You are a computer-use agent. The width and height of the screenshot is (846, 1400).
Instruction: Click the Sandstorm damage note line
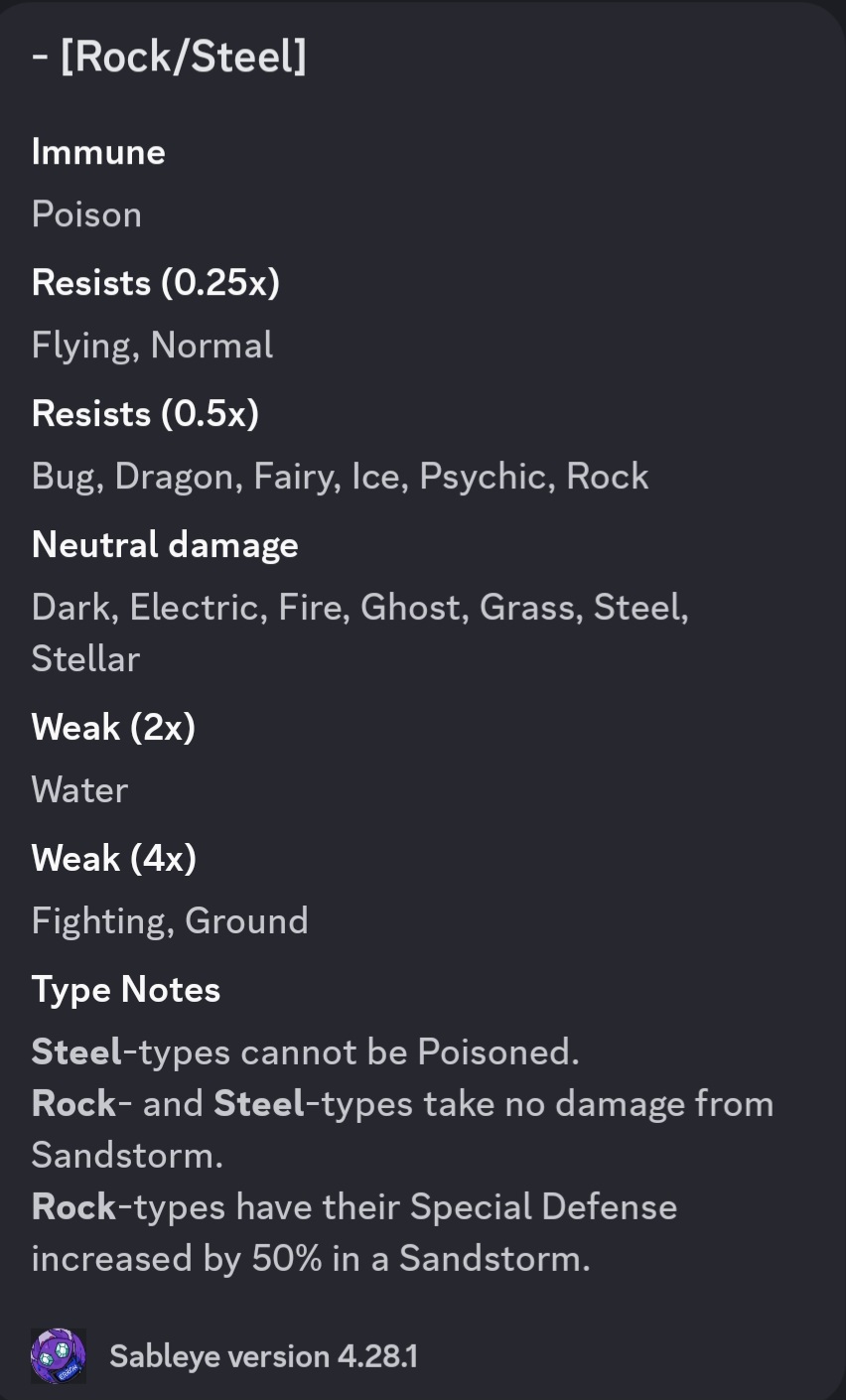(402, 1130)
